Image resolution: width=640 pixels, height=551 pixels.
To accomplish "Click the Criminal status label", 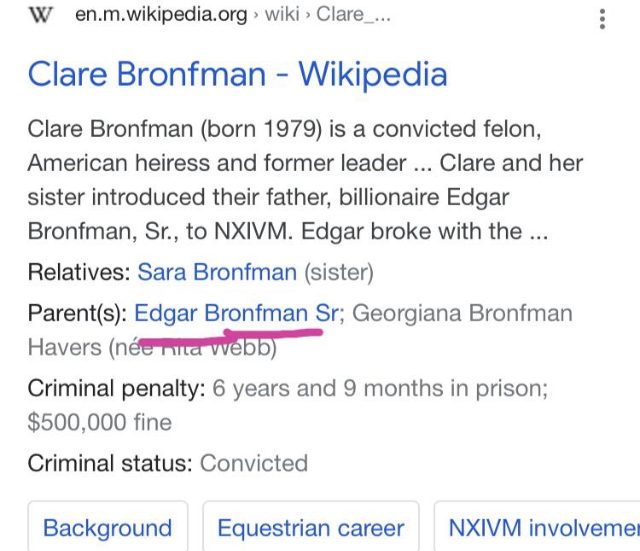I will (110, 463).
